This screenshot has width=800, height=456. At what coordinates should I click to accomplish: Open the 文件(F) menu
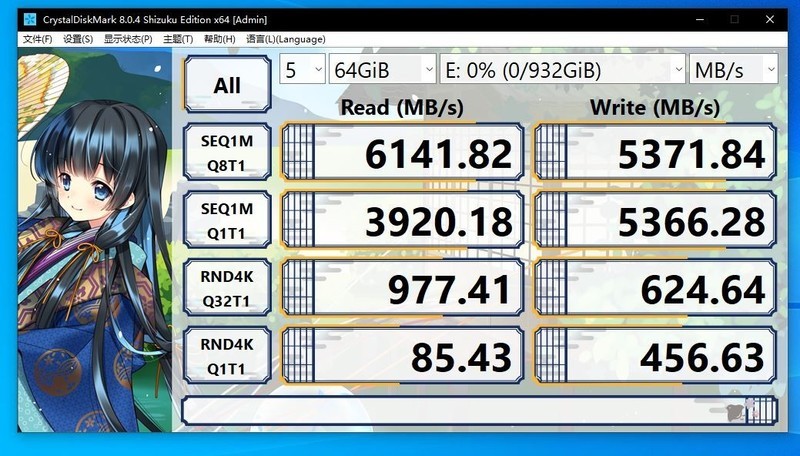coord(37,39)
